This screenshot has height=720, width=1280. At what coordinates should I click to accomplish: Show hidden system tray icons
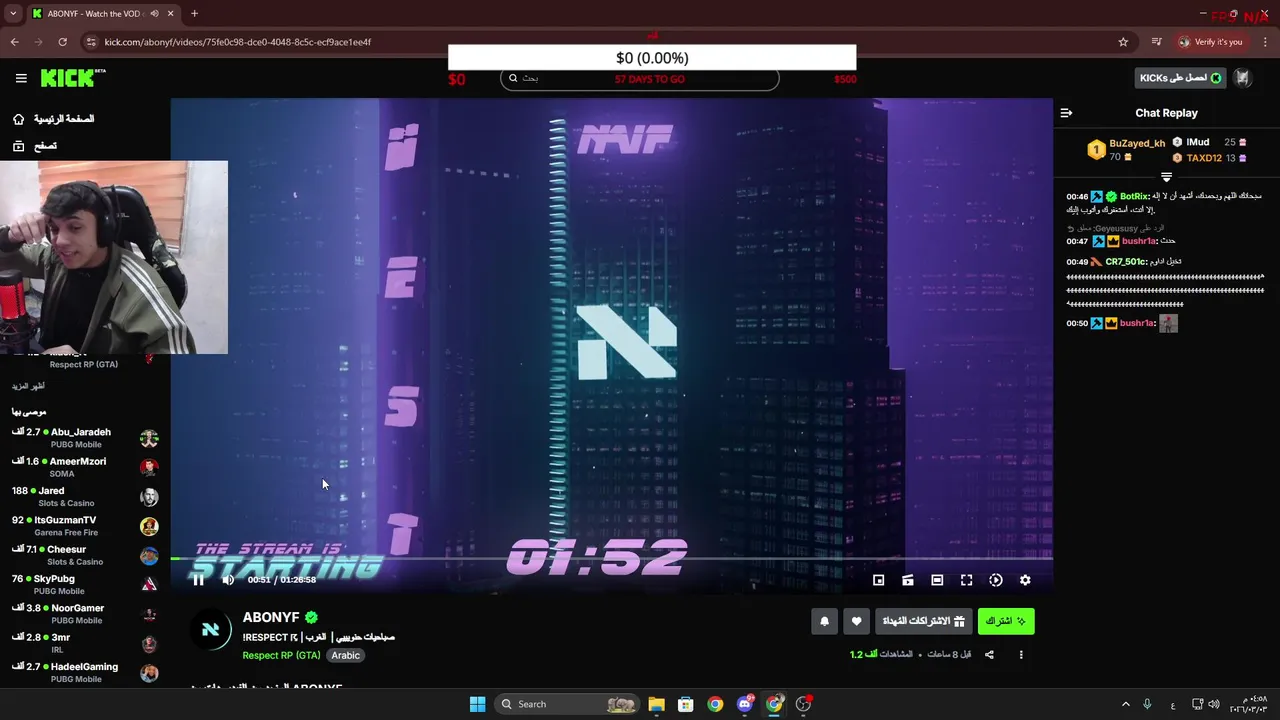(1125, 704)
